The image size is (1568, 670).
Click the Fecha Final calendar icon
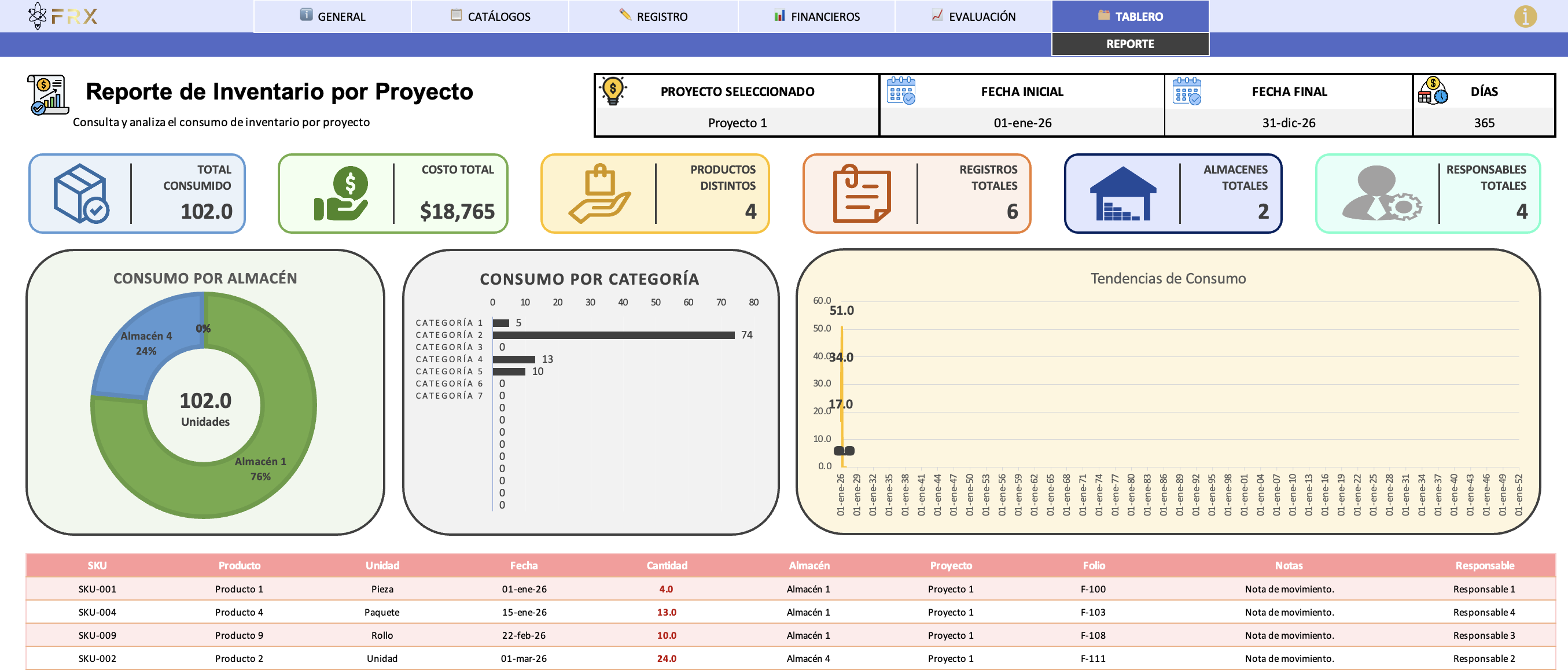(x=1186, y=91)
